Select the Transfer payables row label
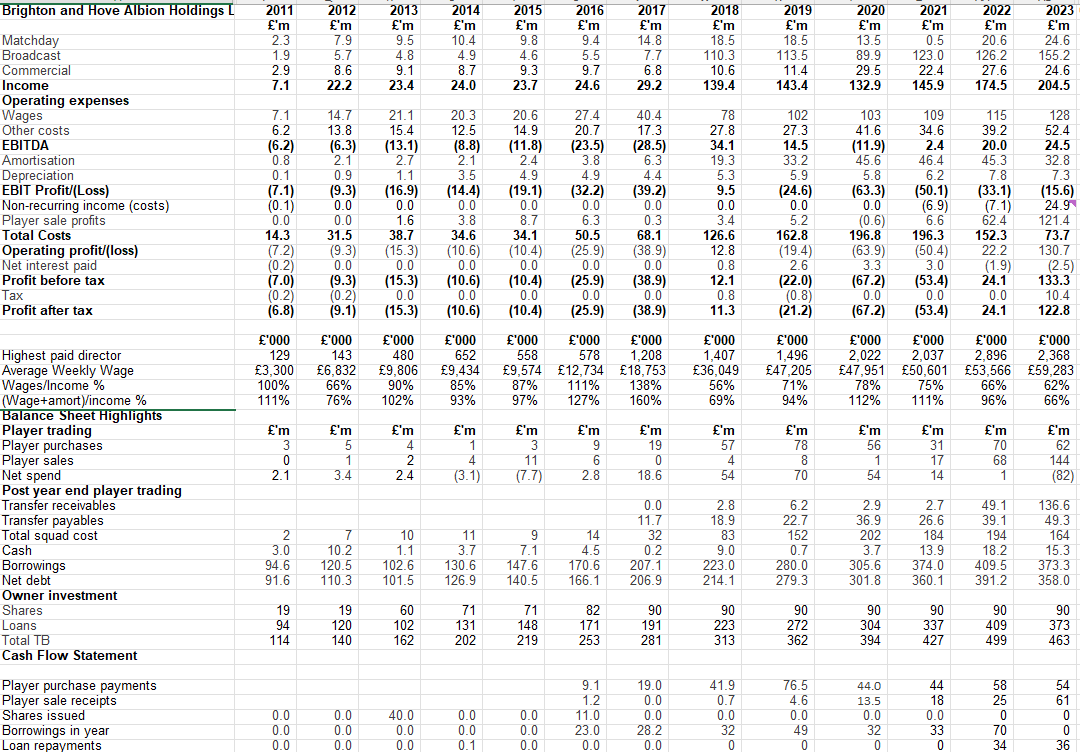The width and height of the screenshot is (1080, 752). [52, 521]
